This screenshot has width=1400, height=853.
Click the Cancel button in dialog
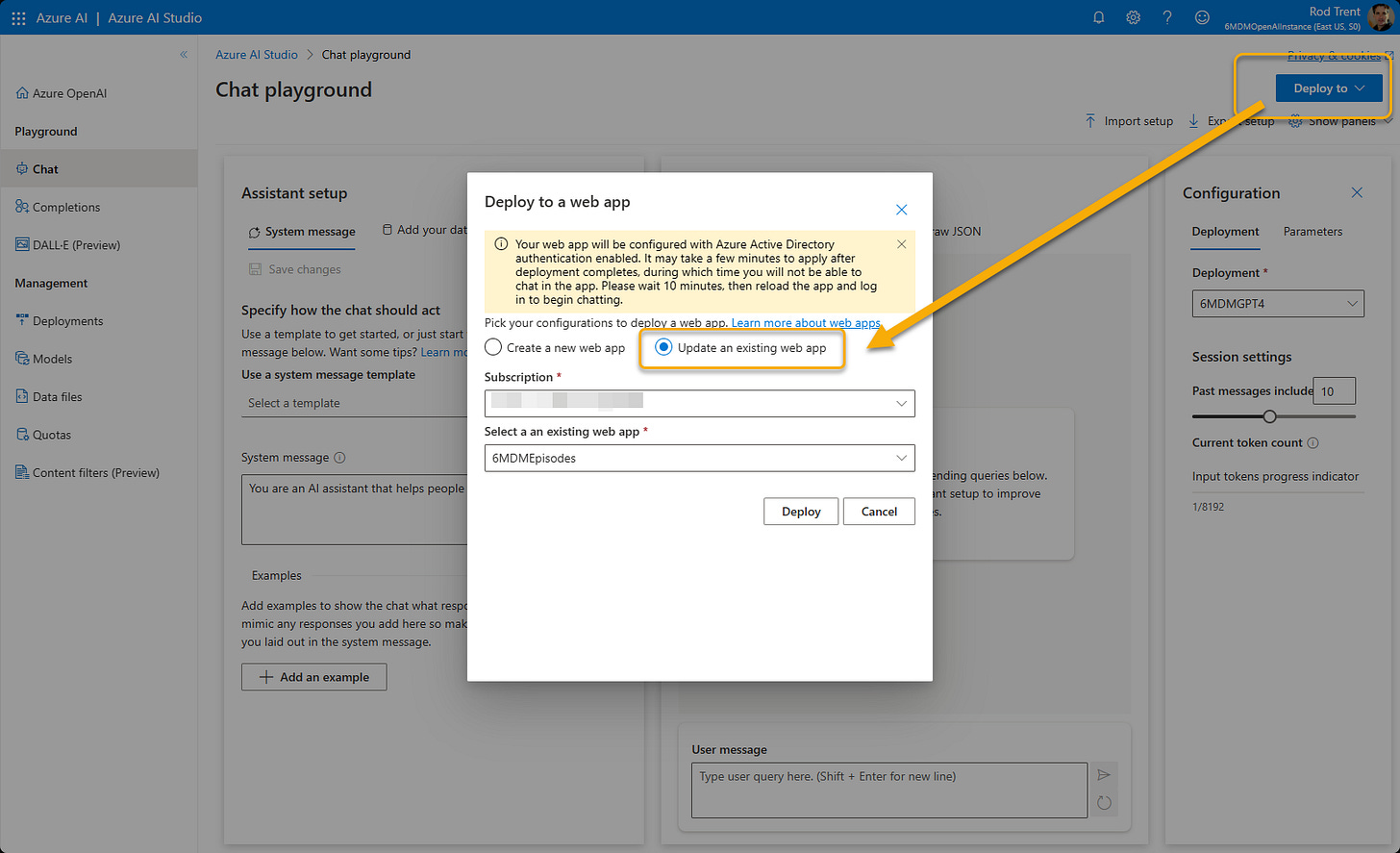click(879, 512)
